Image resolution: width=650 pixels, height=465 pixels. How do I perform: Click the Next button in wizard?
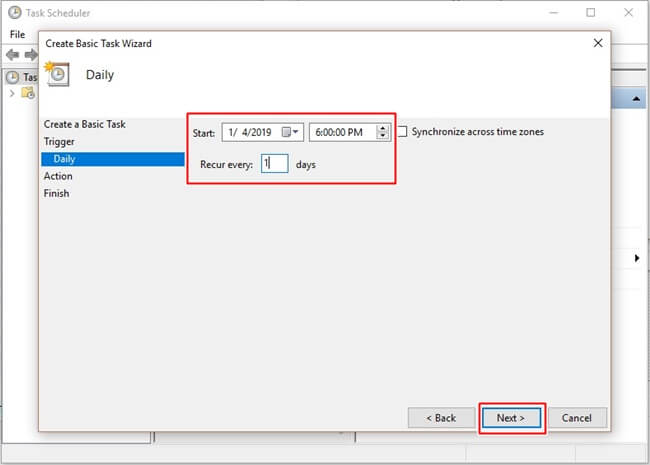(512, 418)
